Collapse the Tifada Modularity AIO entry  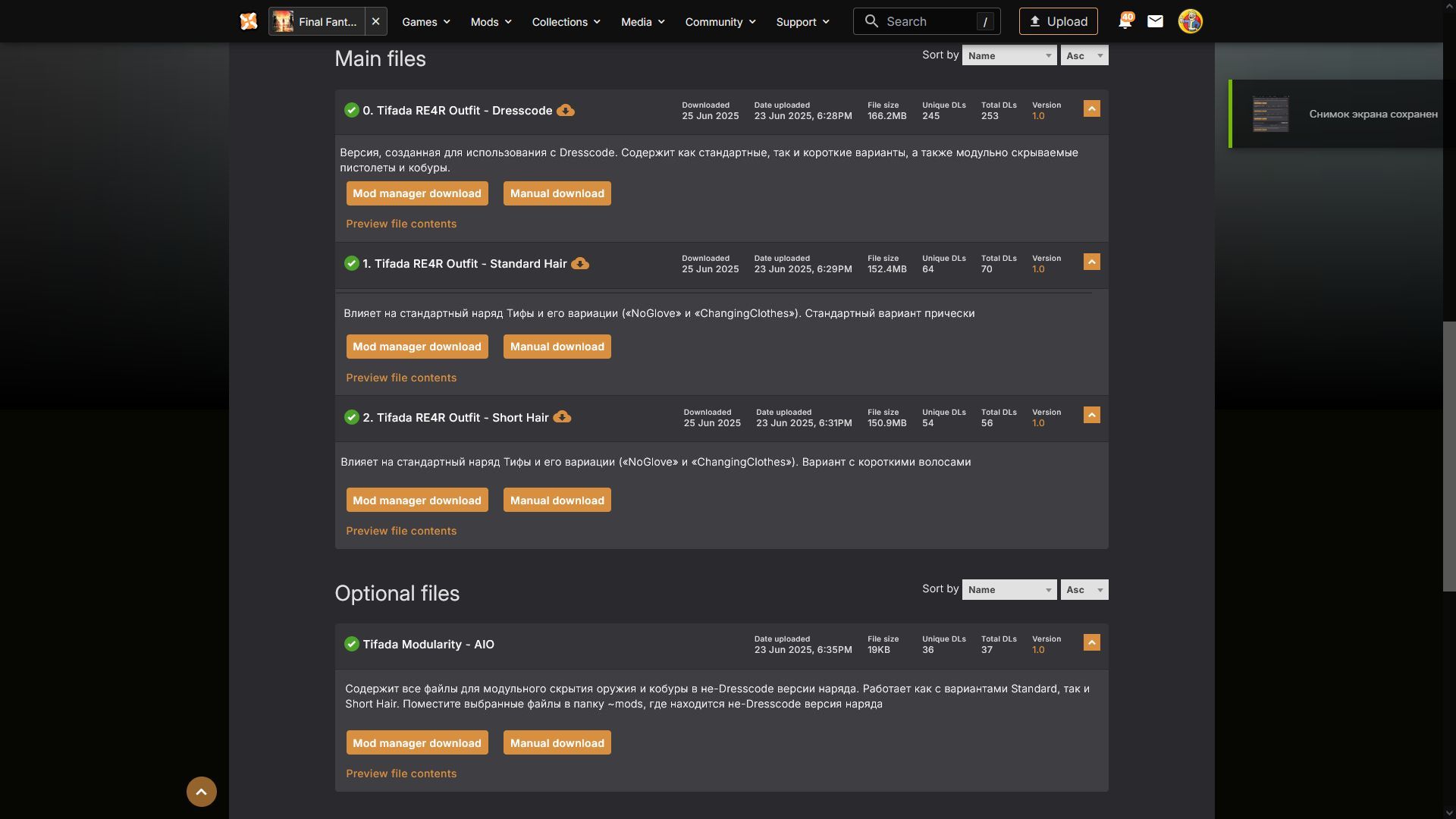tap(1091, 642)
